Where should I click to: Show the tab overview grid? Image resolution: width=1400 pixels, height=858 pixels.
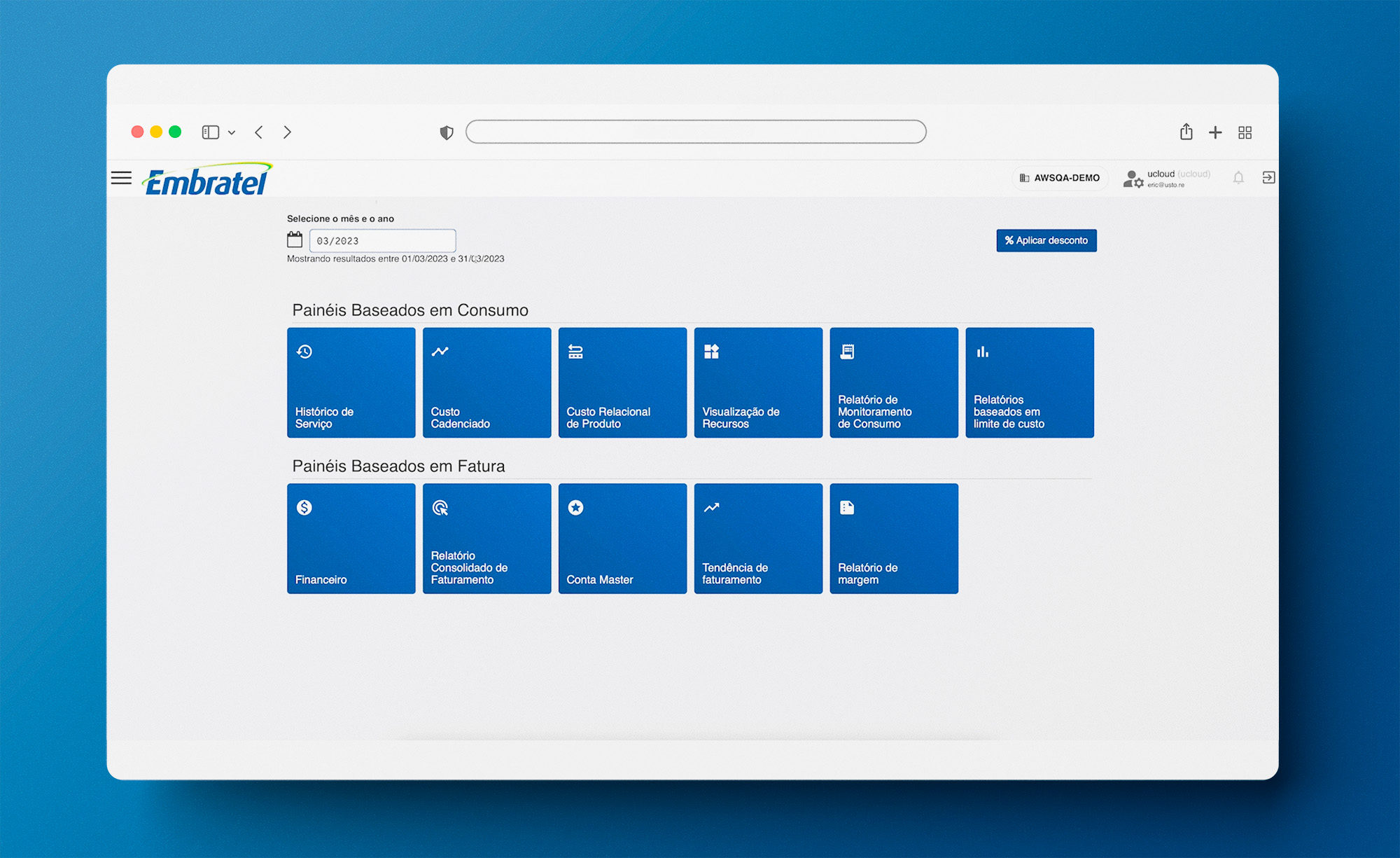pyautogui.click(x=1245, y=132)
